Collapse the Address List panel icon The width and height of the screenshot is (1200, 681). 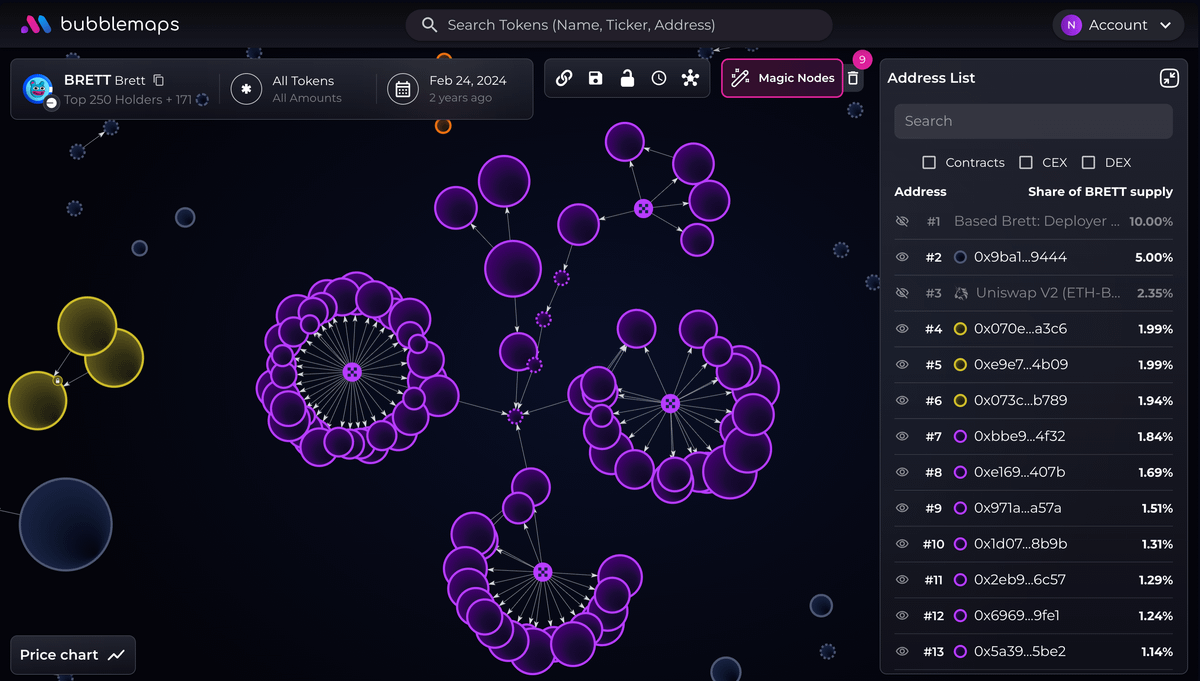1169,78
